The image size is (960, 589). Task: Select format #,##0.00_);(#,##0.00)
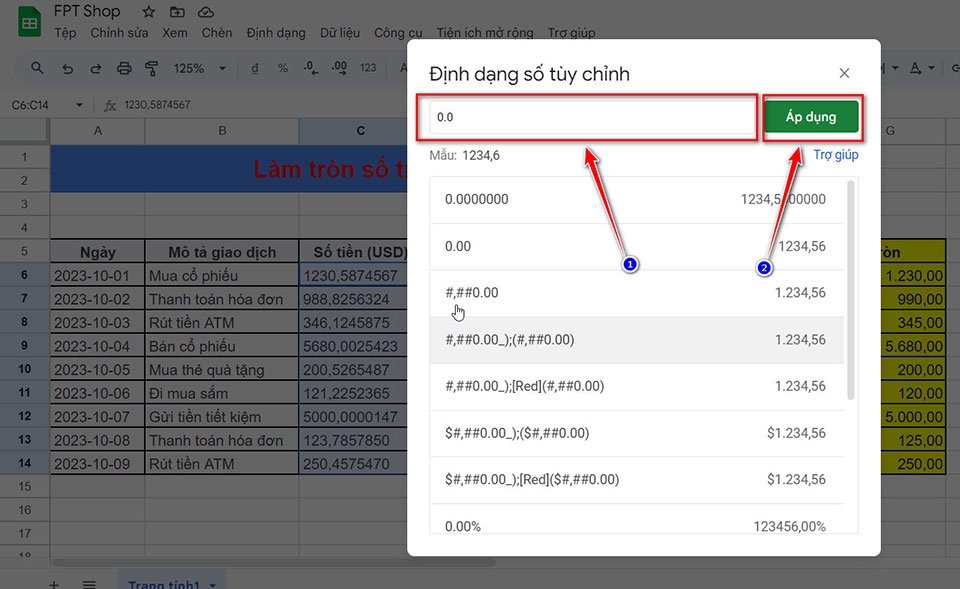point(636,340)
